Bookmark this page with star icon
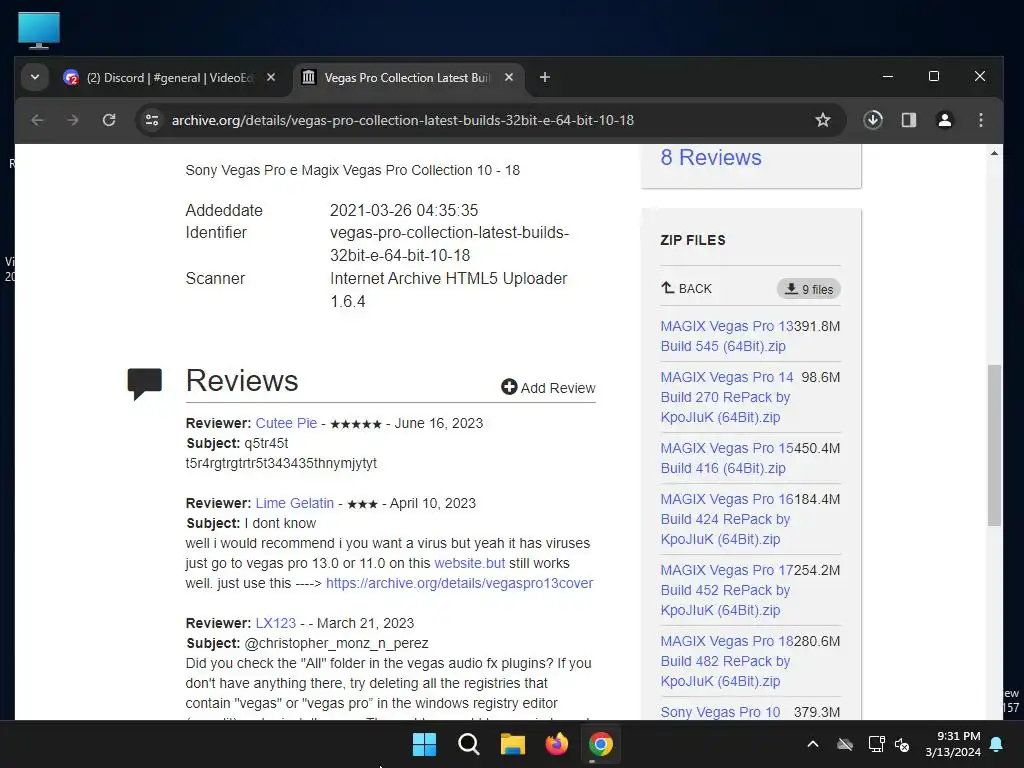1024x768 pixels. pos(823,120)
